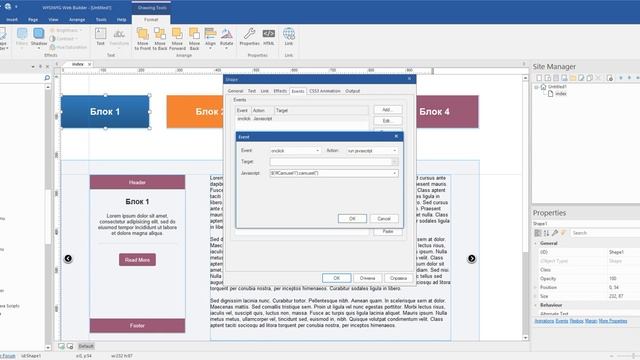Viewport: 640px width, 360px height.
Task: Open the Rotate dropdown in Arrange group
Action: tap(227, 48)
